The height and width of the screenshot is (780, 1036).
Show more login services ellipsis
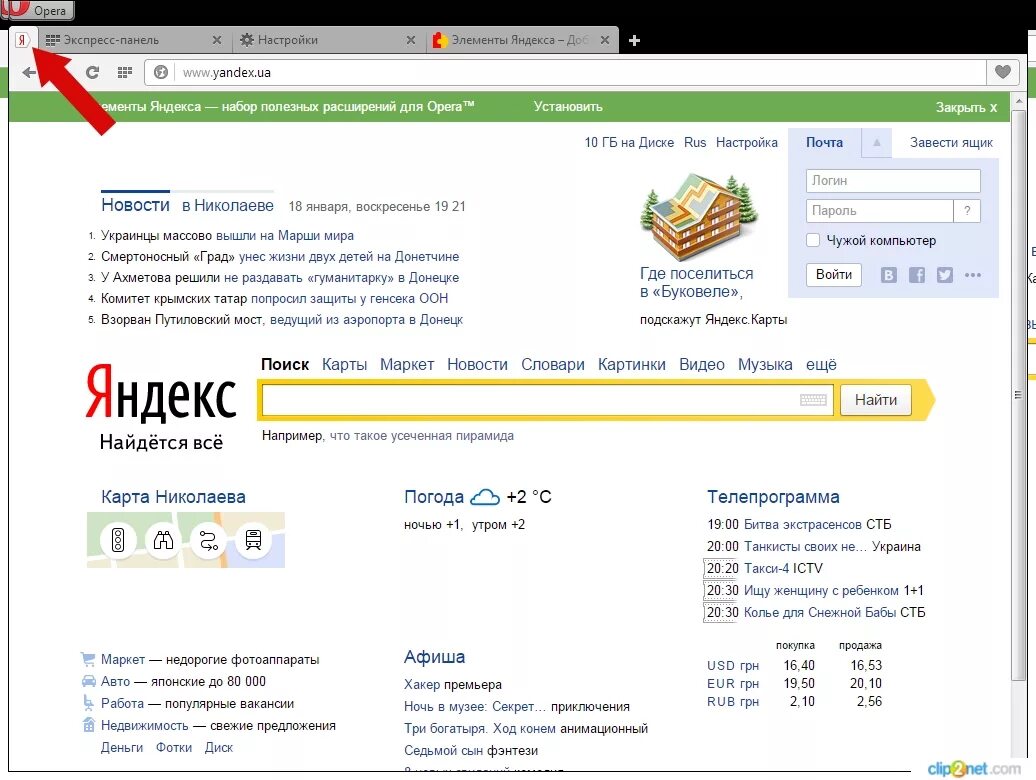(973, 275)
